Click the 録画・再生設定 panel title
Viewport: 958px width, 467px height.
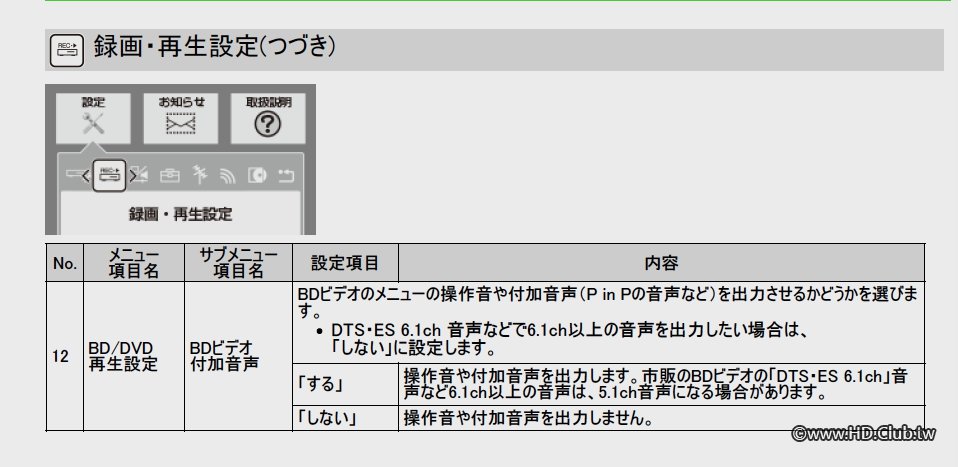(x=180, y=215)
